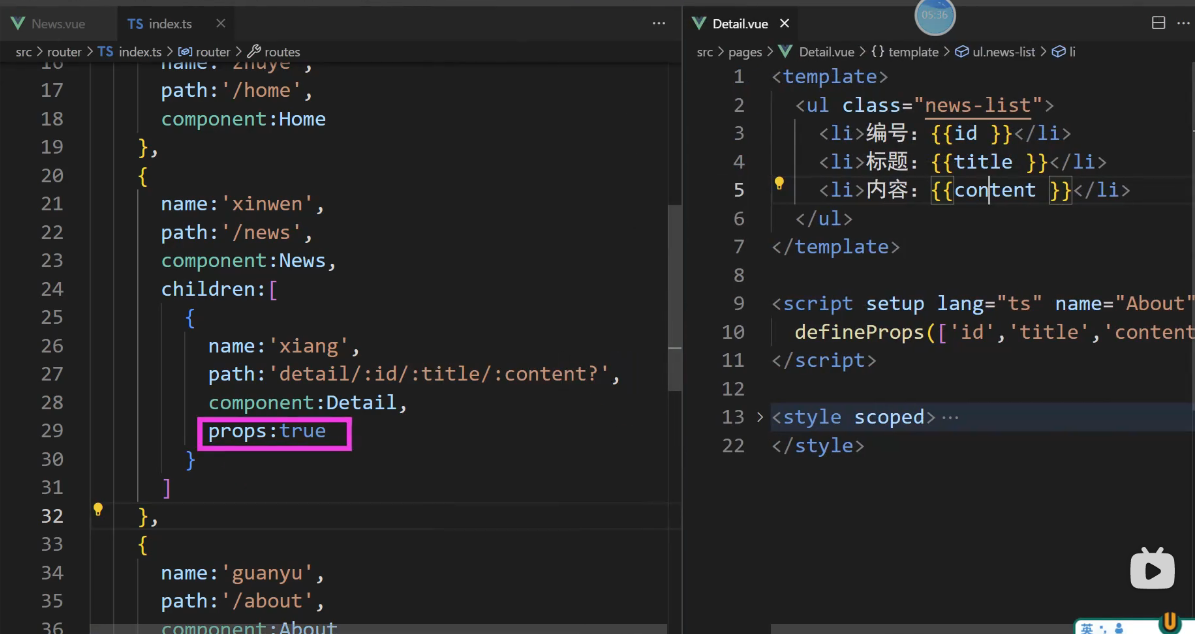Click the left editor horizontal scrollbar
This screenshot has height=634, width=1197.
[x=378, y=629]
